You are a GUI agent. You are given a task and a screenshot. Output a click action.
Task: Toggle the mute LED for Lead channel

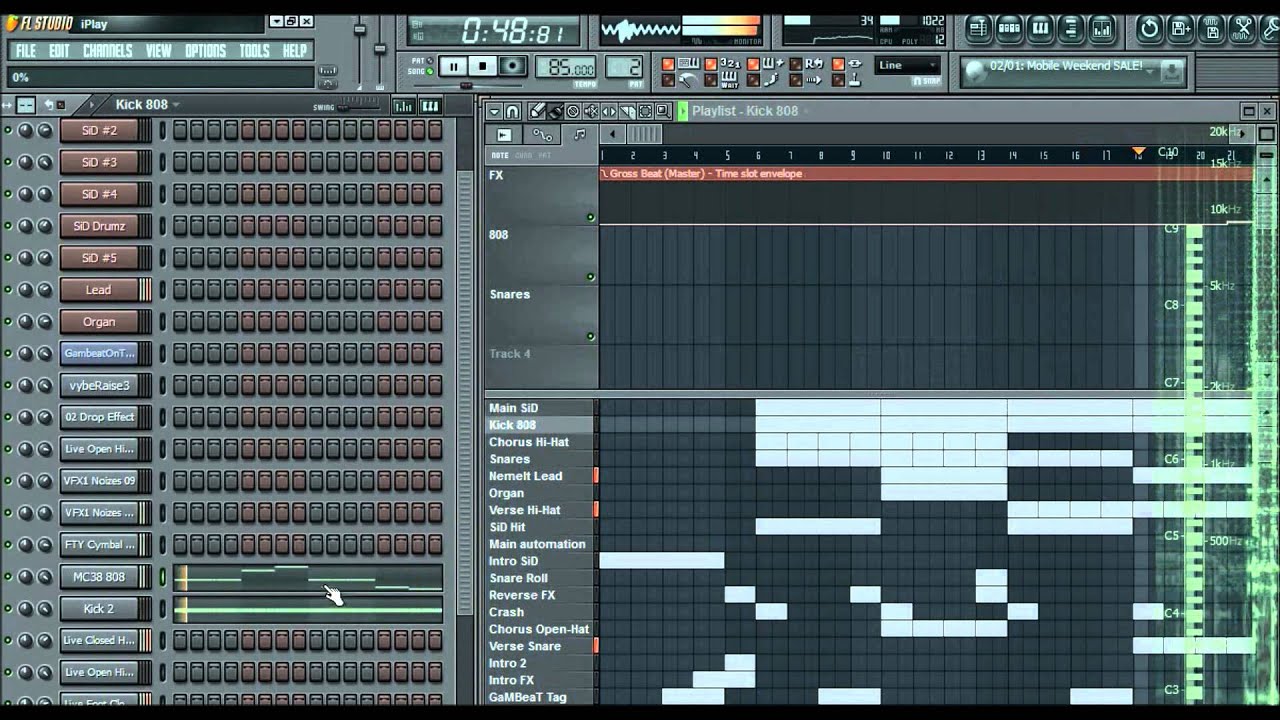8,290
